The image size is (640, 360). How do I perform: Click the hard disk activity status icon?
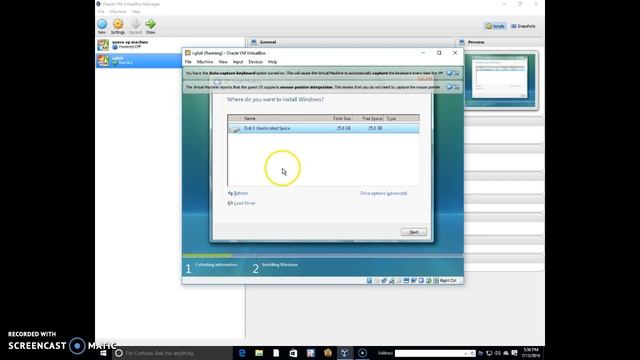(x=369, y=281)
